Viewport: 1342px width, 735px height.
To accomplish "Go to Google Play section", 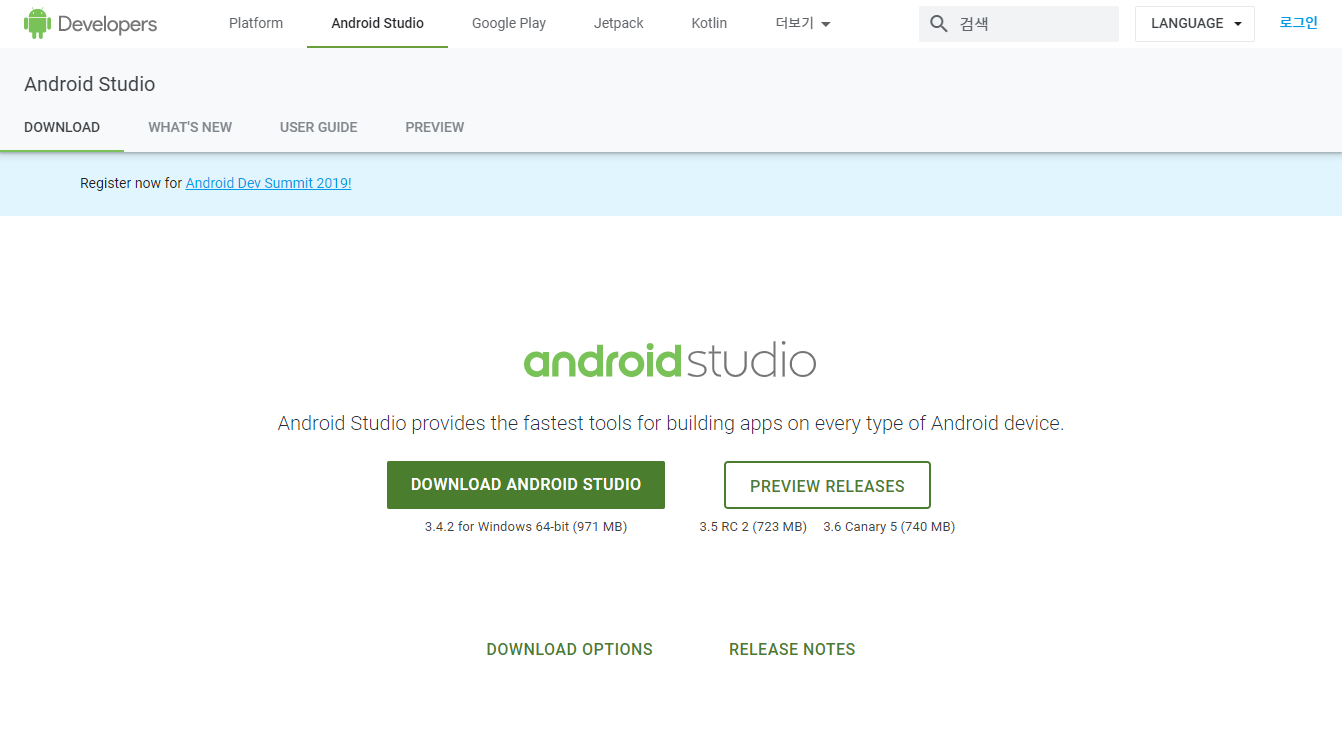I will 509,23.
